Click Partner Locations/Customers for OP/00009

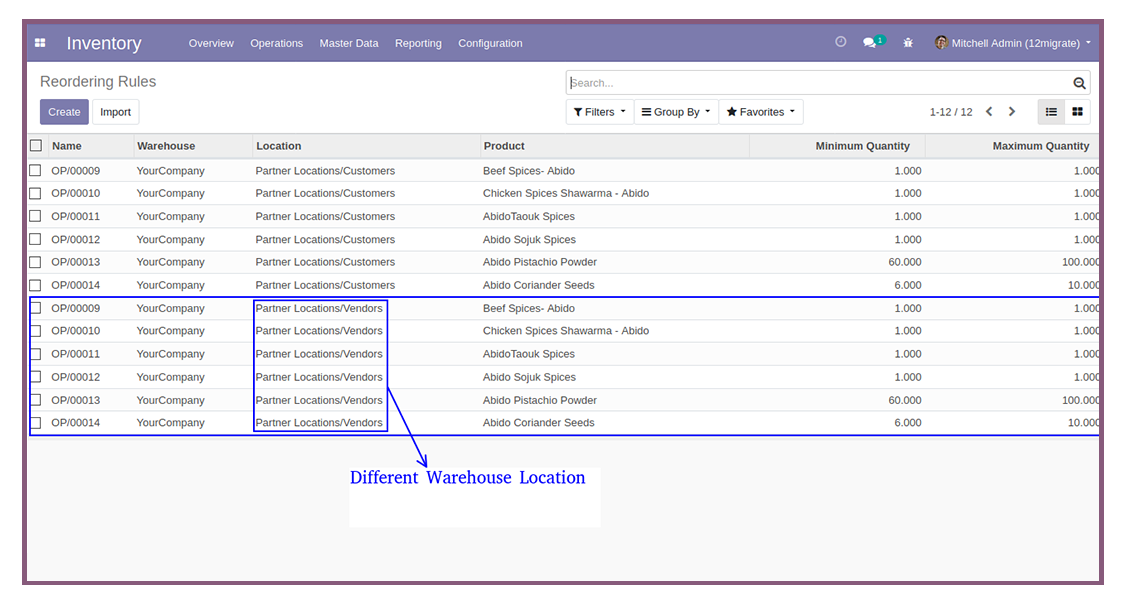coord(325,171)
